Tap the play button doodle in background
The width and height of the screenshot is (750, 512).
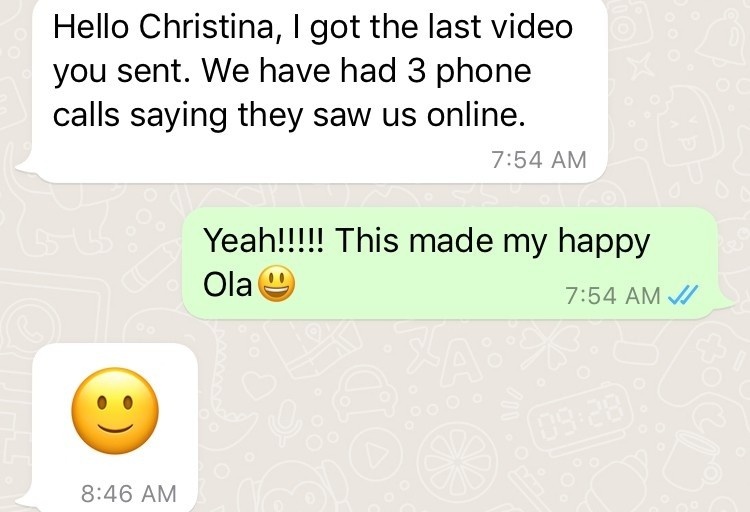[x=375, y=453]
